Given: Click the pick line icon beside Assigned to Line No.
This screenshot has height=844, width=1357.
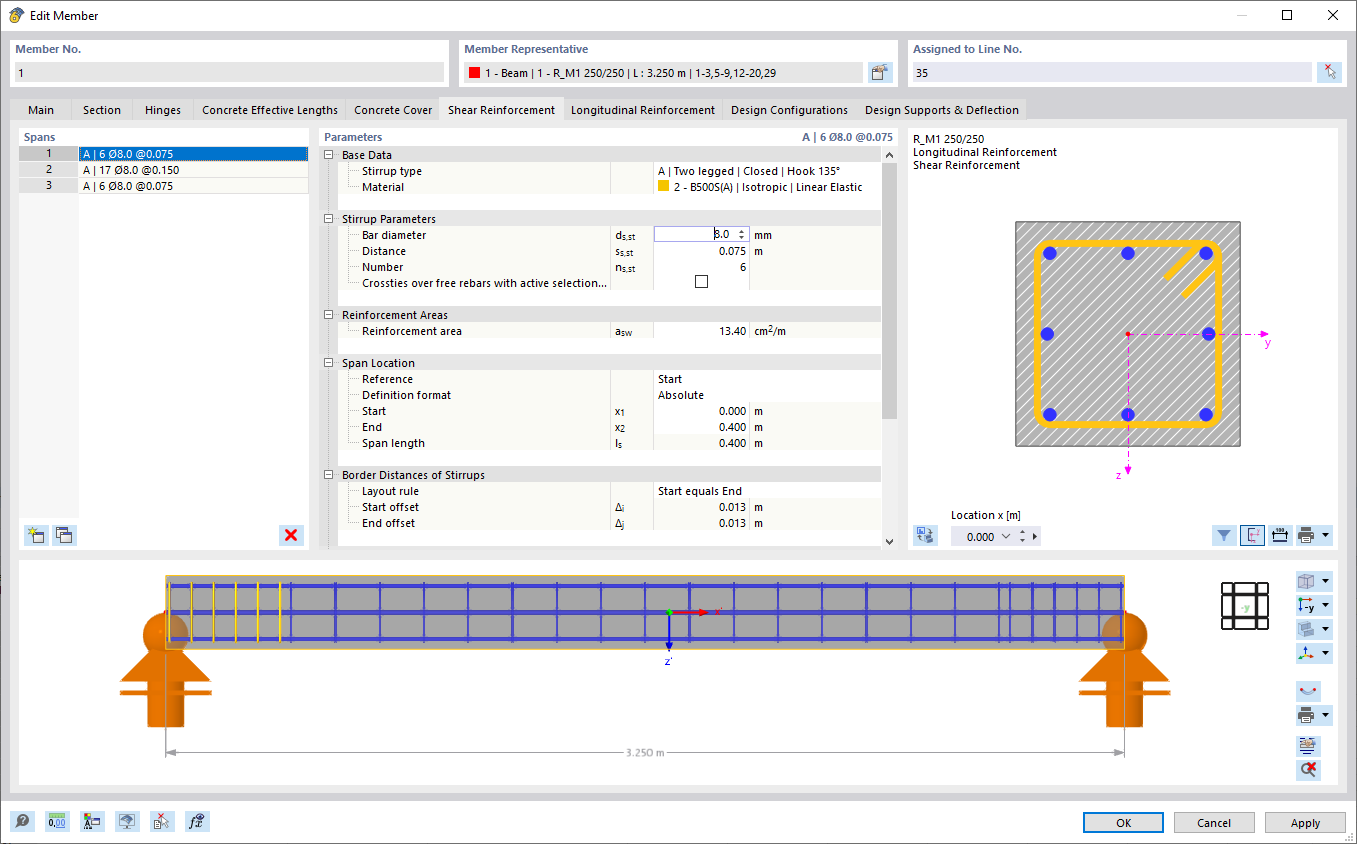Looking at the screenshot, I should (1329, 72).
